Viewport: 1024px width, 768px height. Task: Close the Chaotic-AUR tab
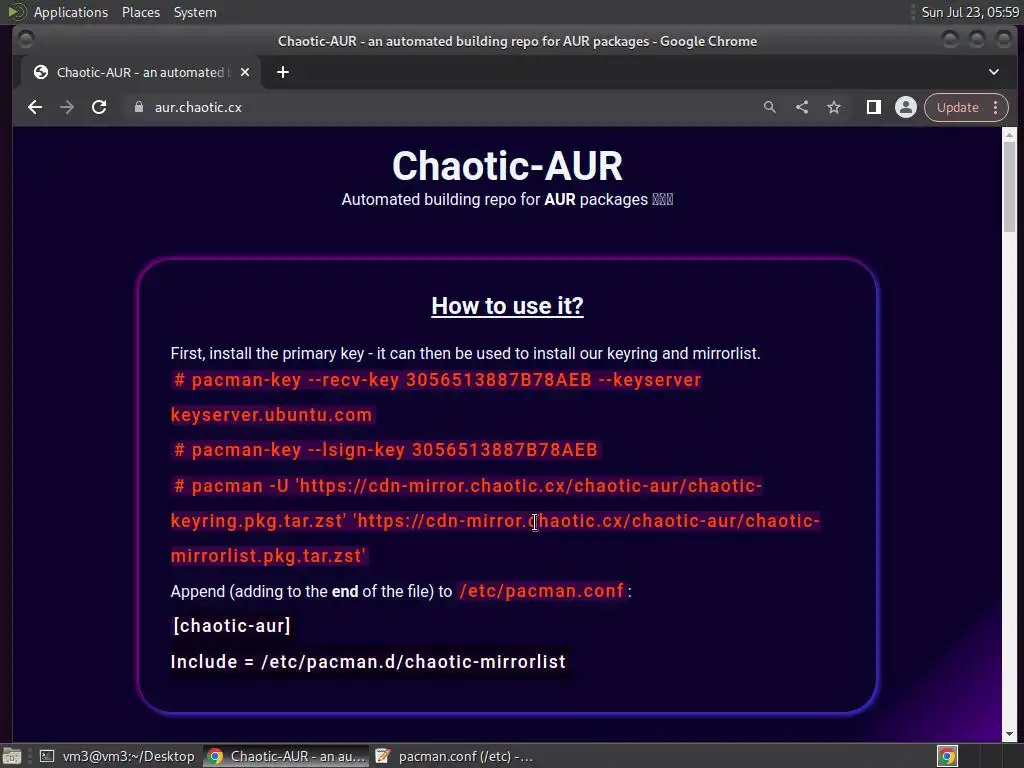(245, 72)
